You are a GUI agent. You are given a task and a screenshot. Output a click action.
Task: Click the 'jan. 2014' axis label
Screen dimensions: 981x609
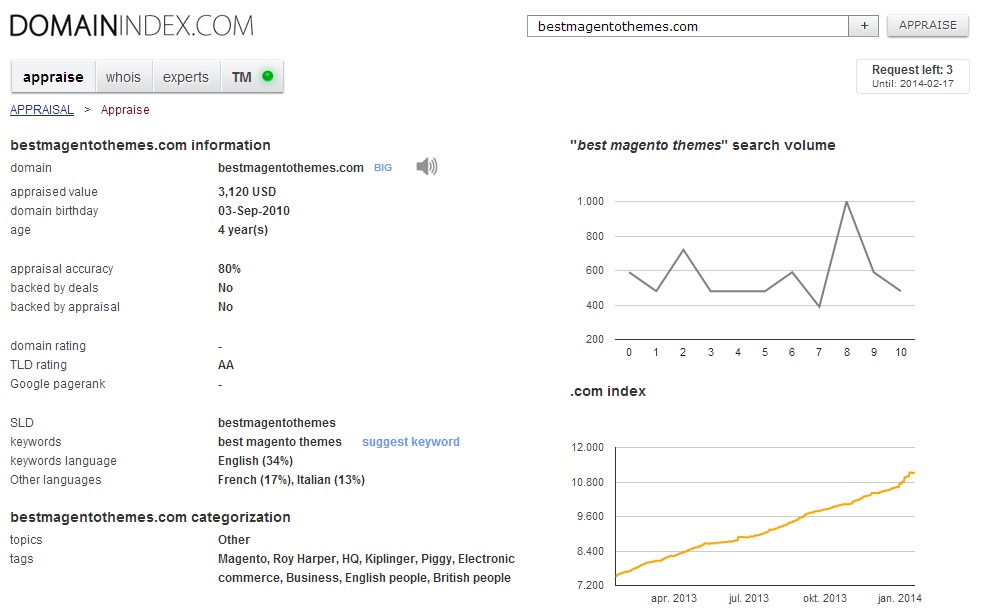coord(900,598)
